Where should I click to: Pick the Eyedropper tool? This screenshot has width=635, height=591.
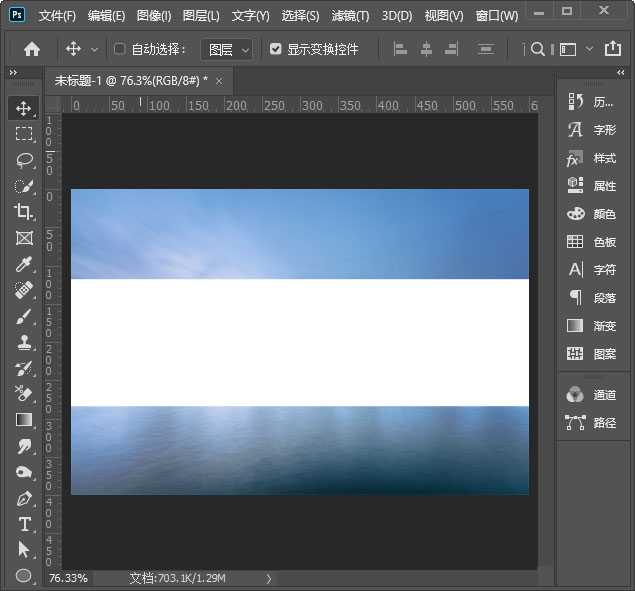pos(24,264)
